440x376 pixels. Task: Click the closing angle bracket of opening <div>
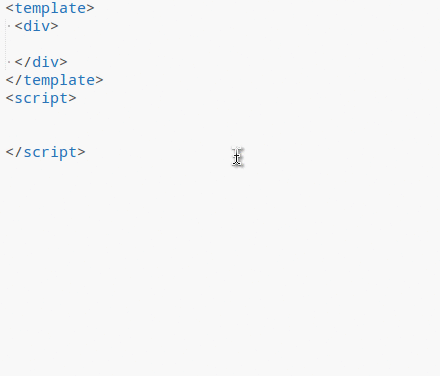[x=54, y=26]
